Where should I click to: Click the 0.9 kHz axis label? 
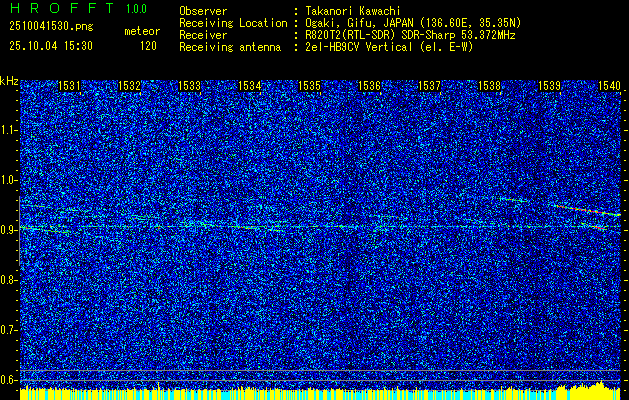8,230
